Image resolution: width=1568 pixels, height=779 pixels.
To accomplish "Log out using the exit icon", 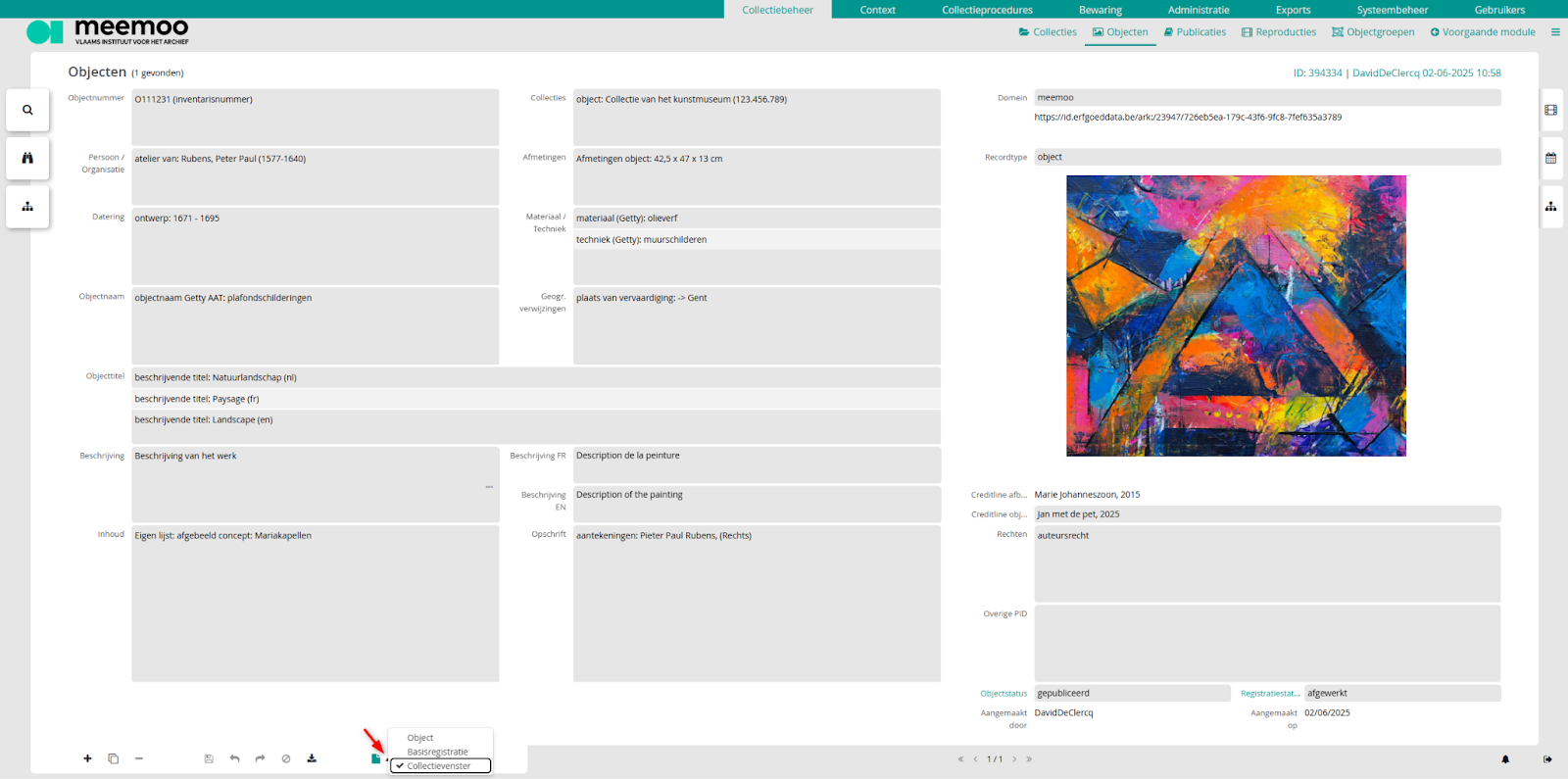I will (x=1547, y=759).
